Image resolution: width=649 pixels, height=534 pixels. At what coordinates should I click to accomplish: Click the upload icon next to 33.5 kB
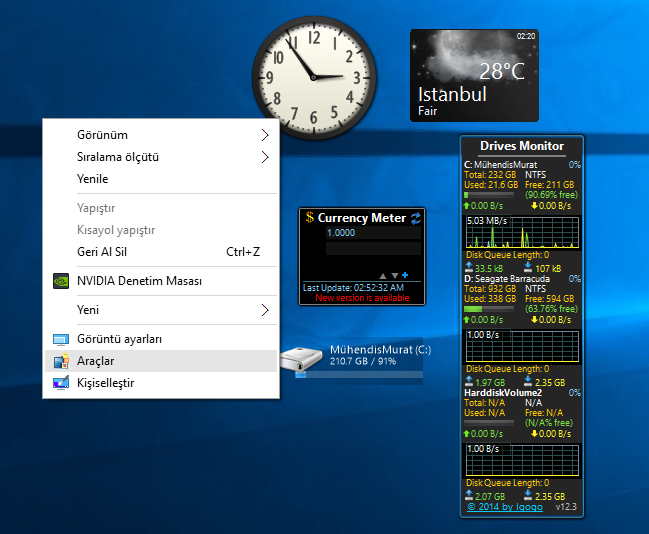point(469,267)
